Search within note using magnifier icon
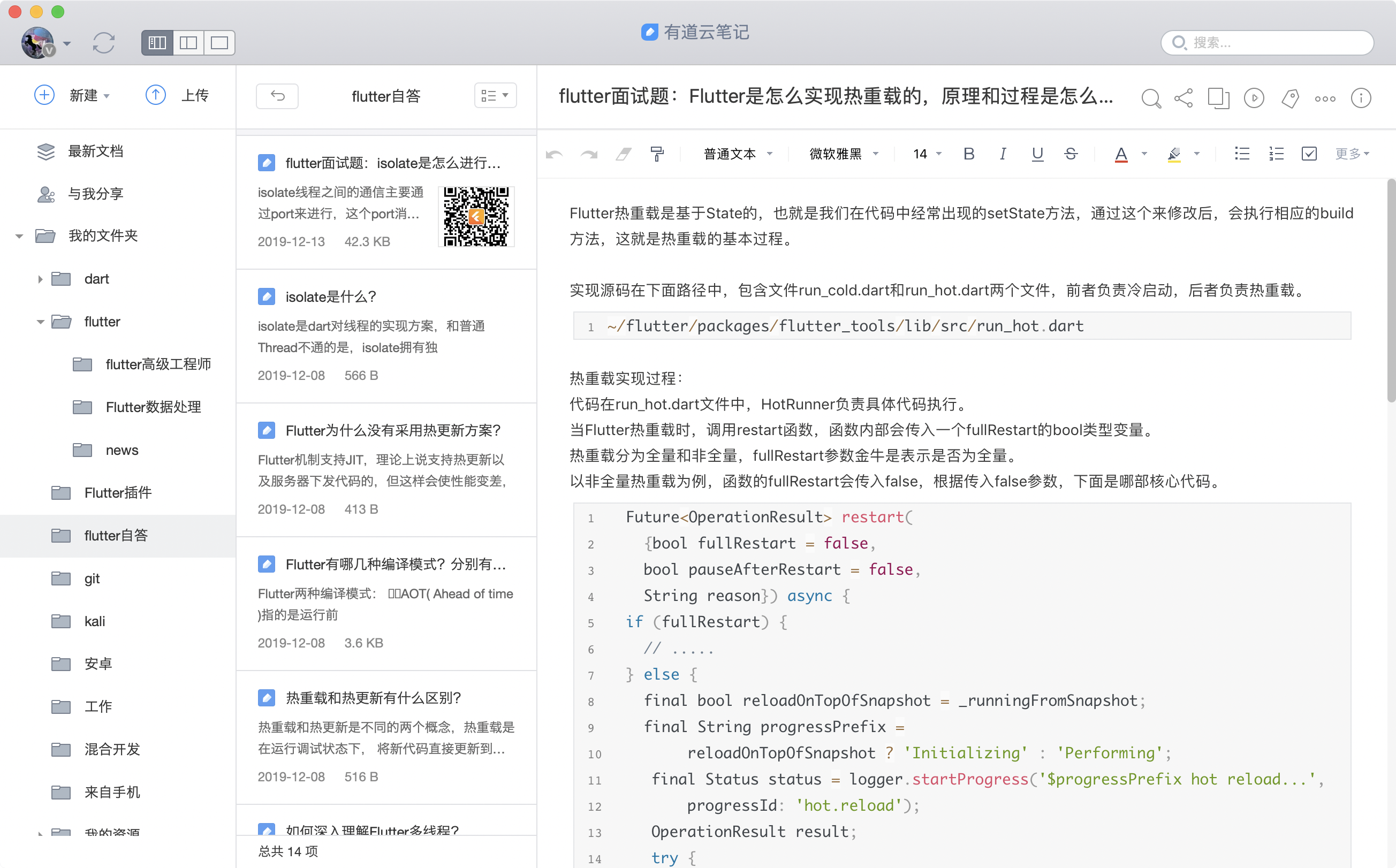The width and height of the screenshot is (1396, 868). tap(1151, 99)
